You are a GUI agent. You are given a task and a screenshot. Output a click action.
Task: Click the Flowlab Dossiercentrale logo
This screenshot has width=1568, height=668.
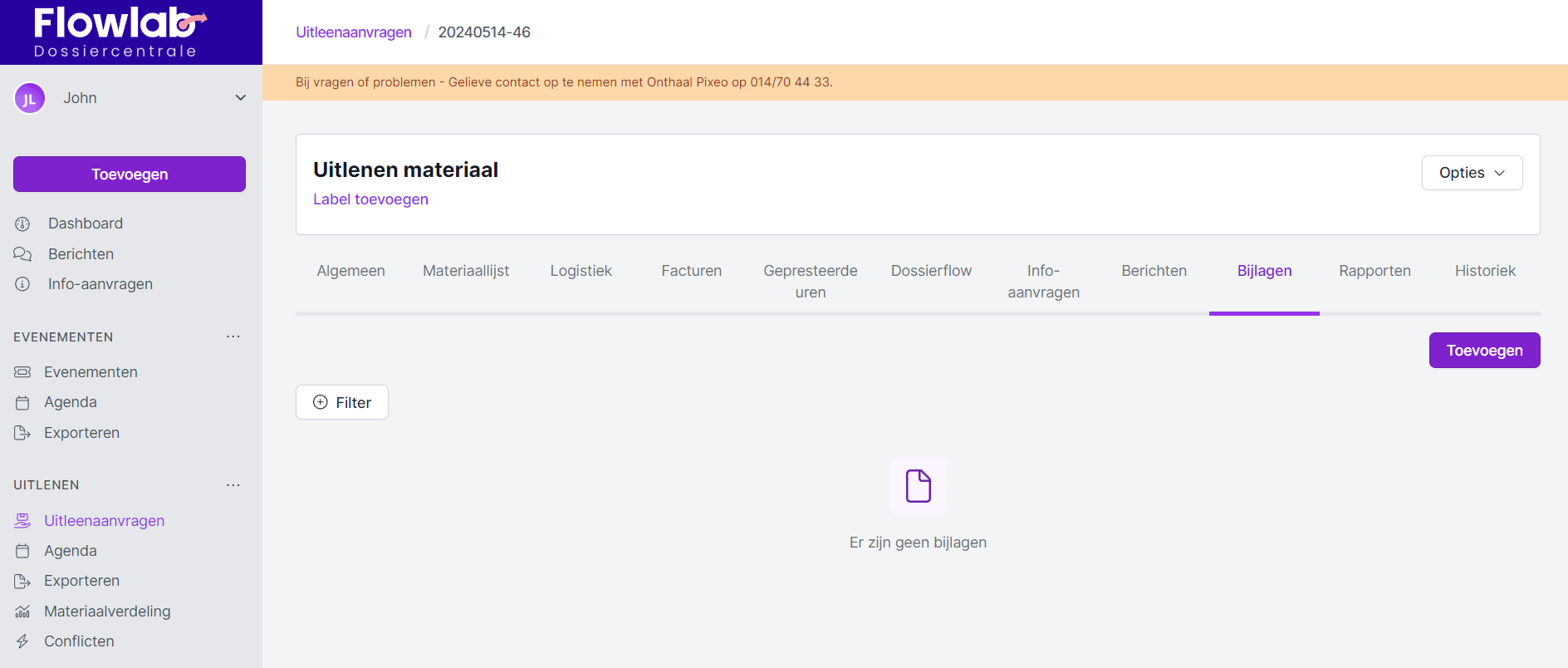(116, 32)
